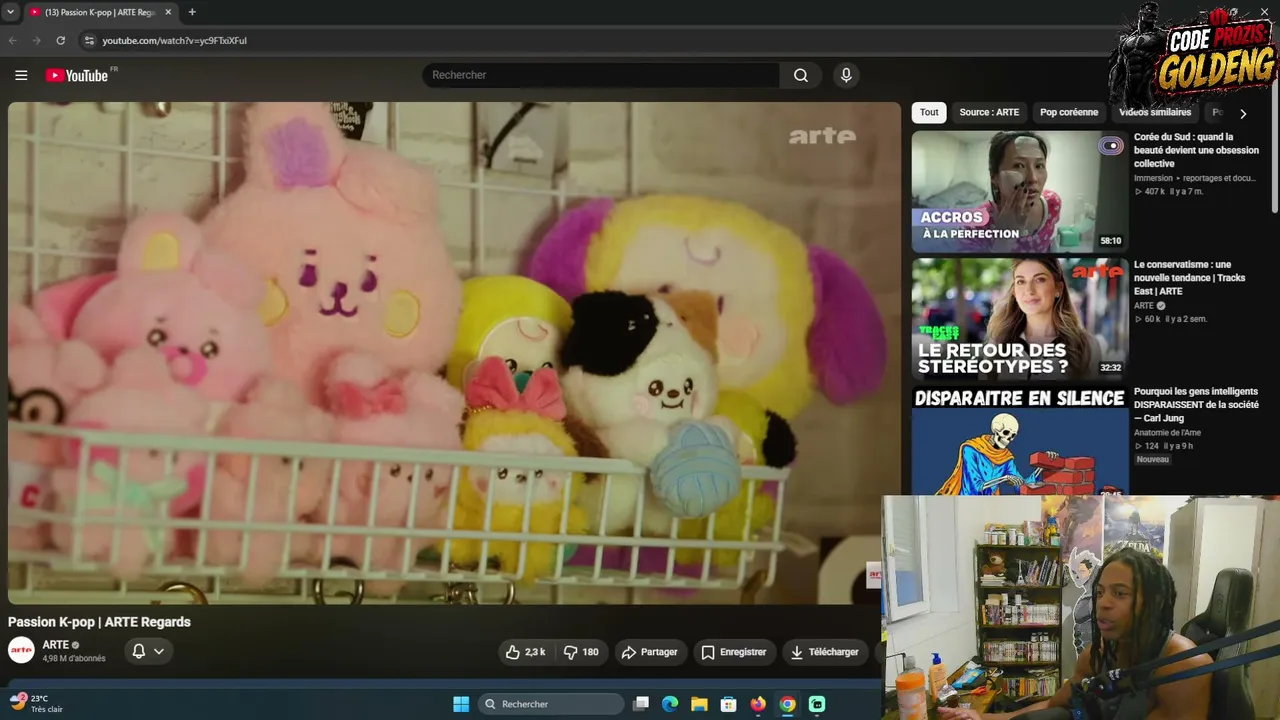The image size is (1280, 720).
Task: Launch Microsoft Edge from the taskbar
Action: tap(670, 704)
